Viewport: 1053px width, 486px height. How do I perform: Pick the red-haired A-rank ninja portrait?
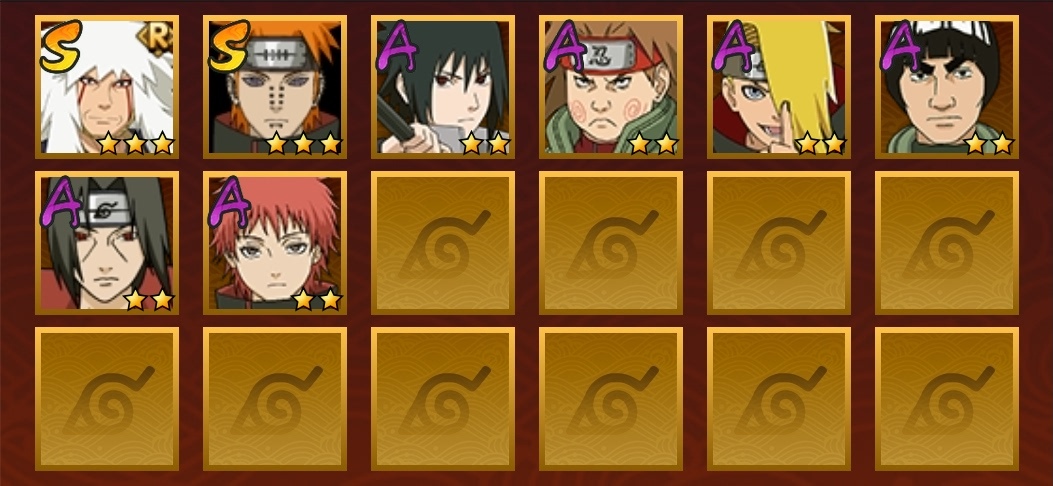coord(275,243)
